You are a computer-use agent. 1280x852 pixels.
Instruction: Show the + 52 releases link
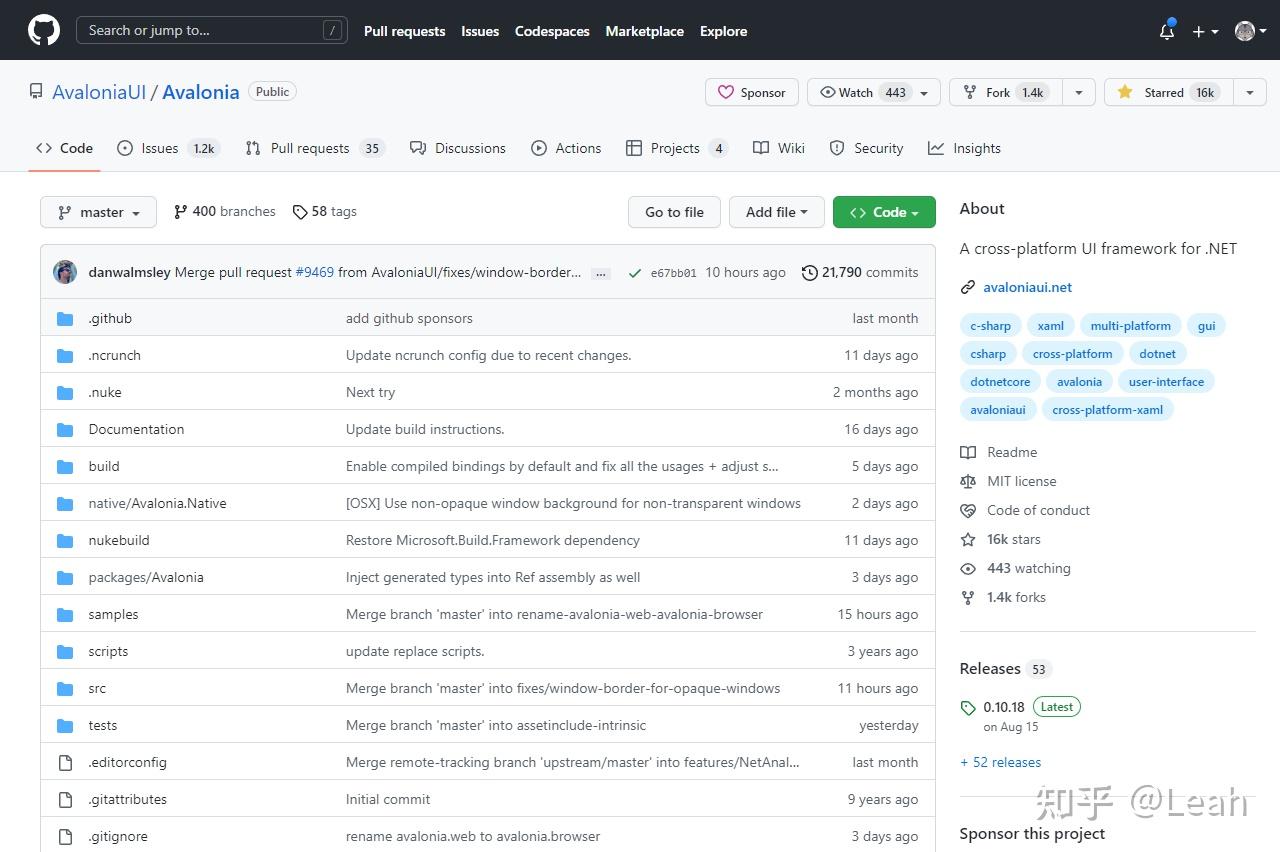1000,762
